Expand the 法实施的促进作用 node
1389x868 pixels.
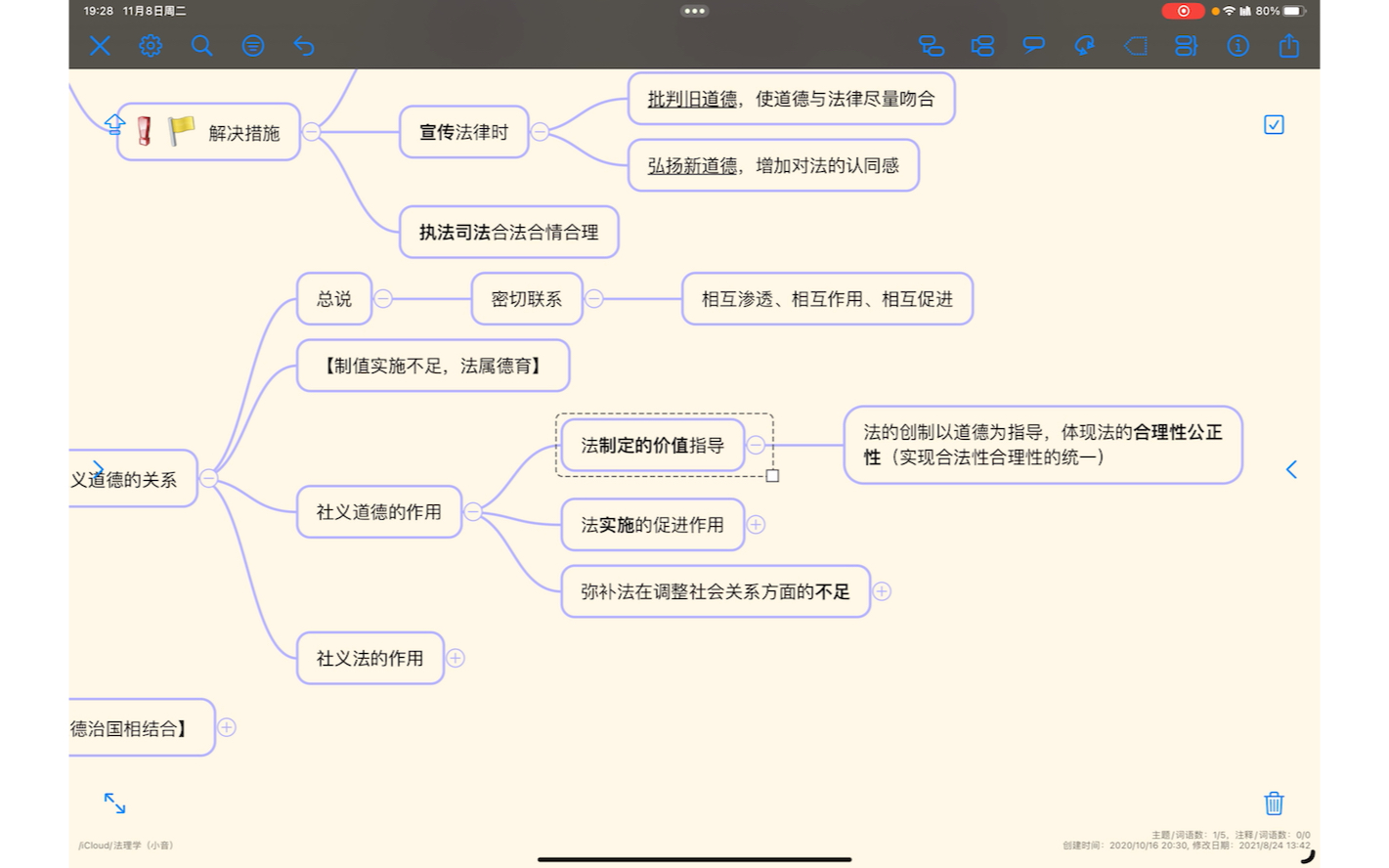point(756,525)
